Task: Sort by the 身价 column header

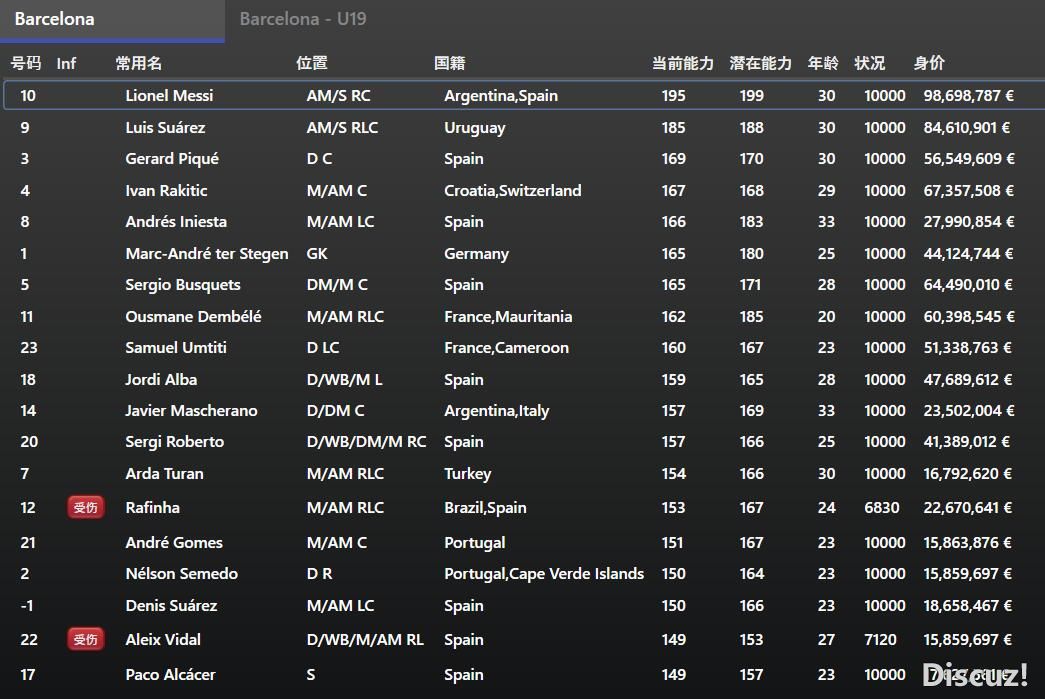Action: [x=929, y=63]
